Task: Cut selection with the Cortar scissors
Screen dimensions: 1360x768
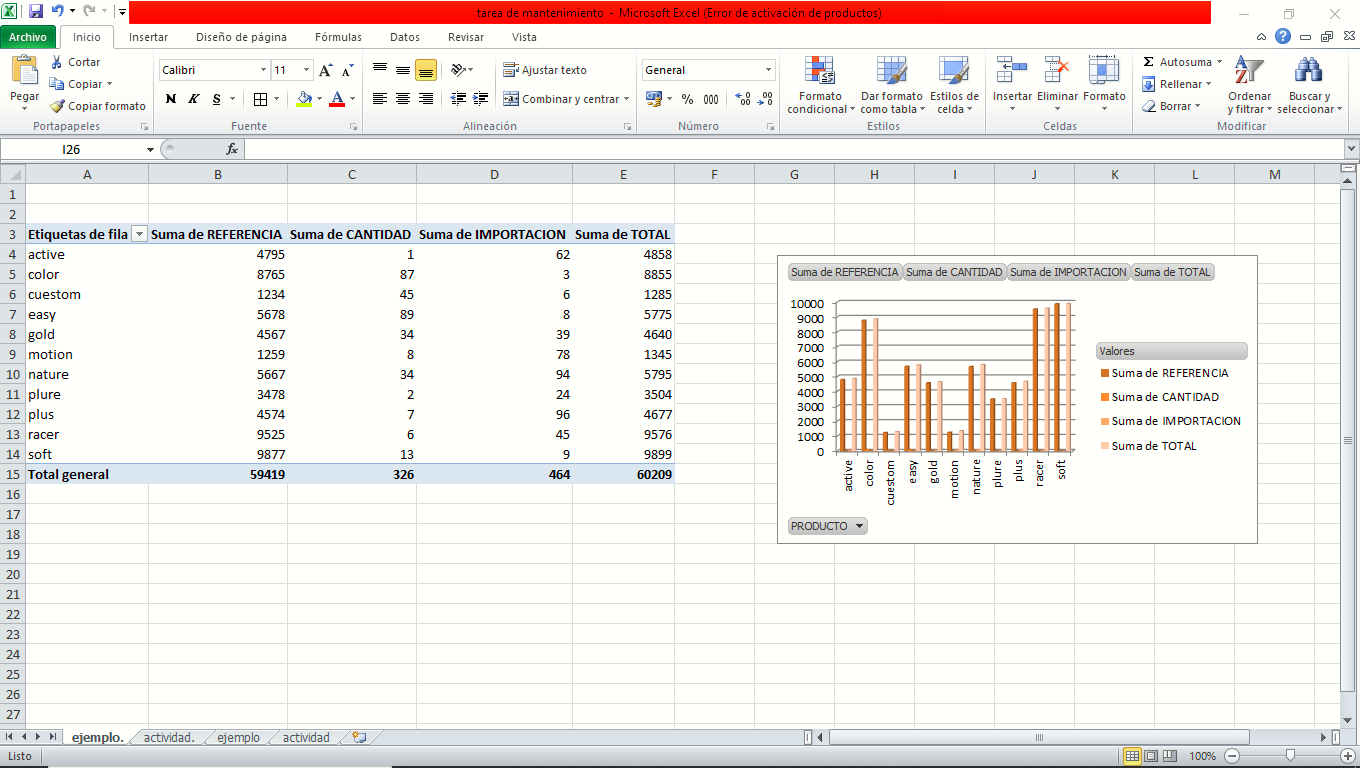Action: [75, 62]
